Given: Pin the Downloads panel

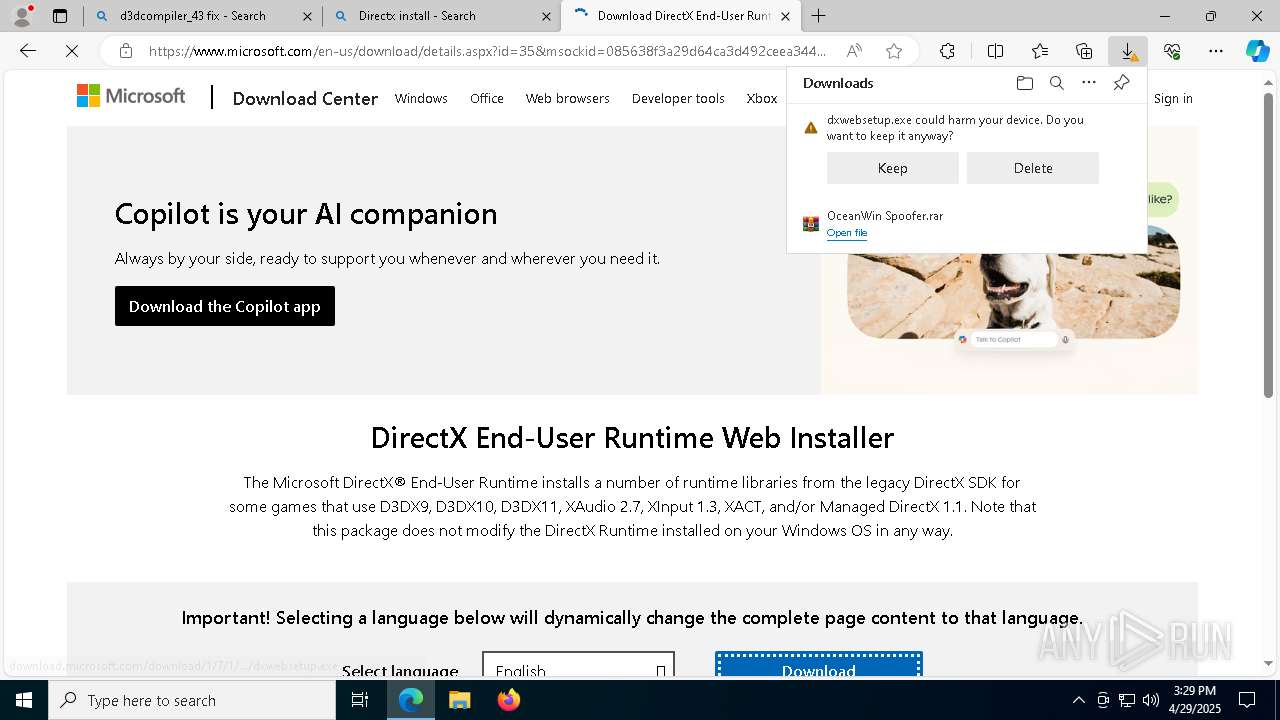Looking at the screenshot, I should 1121,83.
